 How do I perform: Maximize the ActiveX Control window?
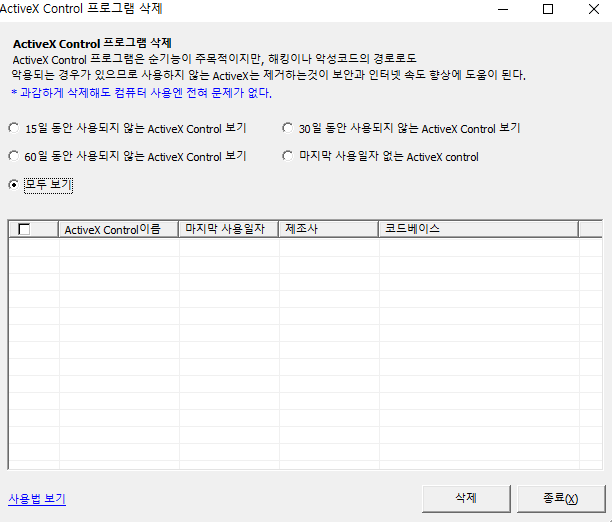pyautogui.click(x=548, y=9)
